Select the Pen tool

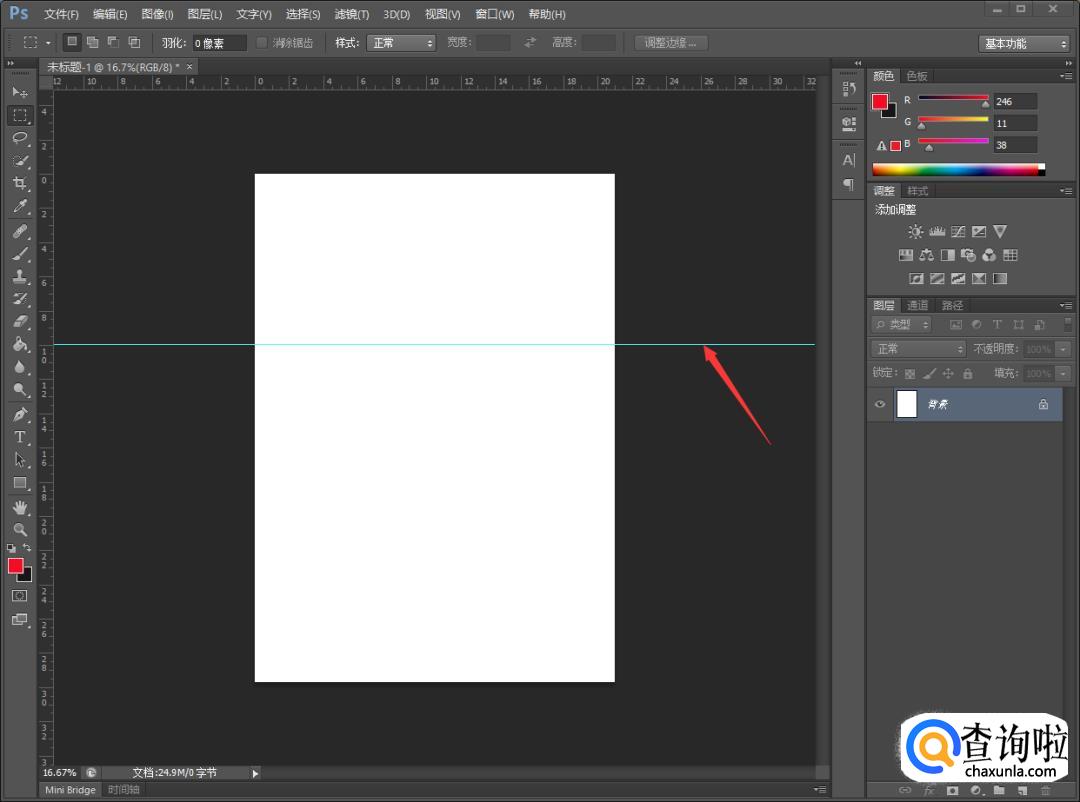click(x=20, y=414)
